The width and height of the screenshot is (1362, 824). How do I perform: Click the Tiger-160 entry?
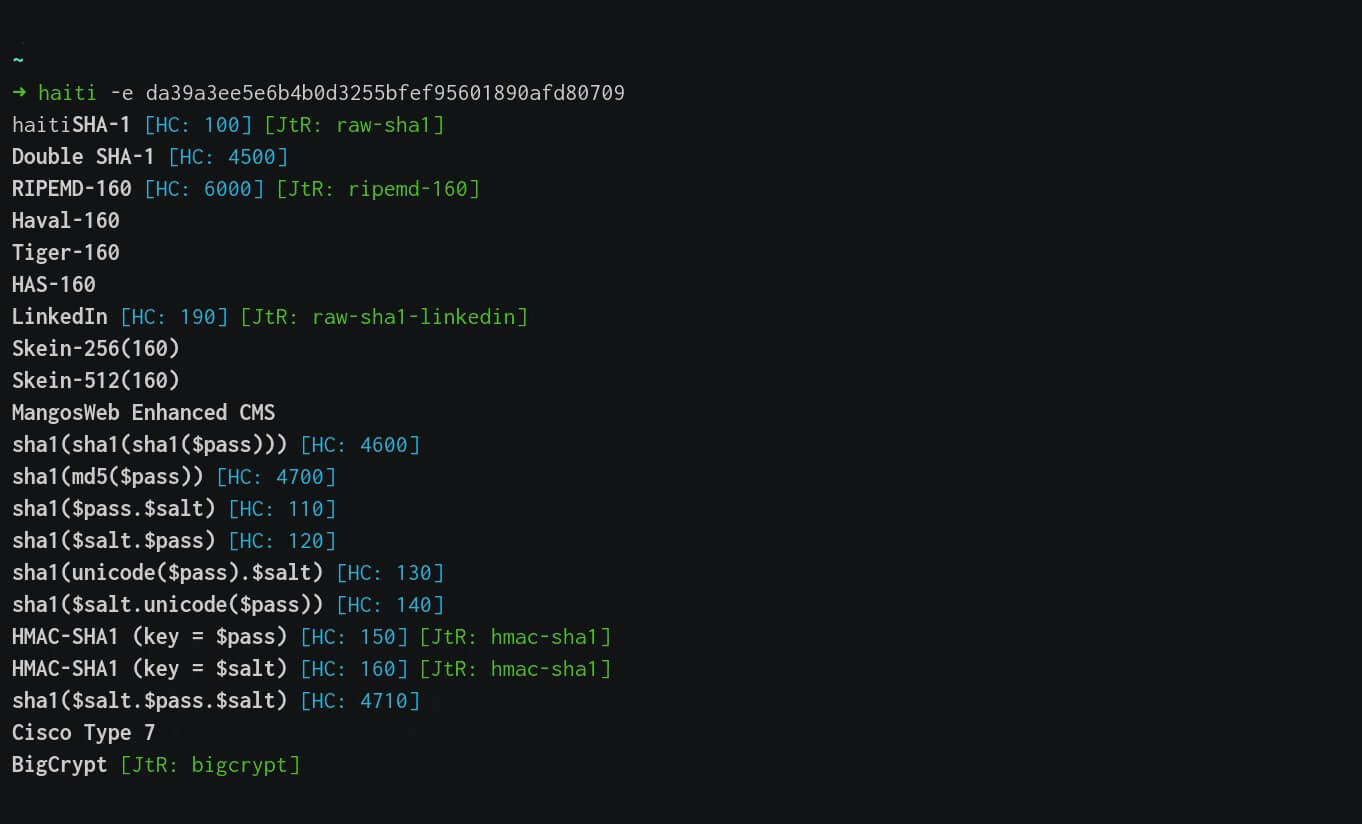tap(65, 253)
